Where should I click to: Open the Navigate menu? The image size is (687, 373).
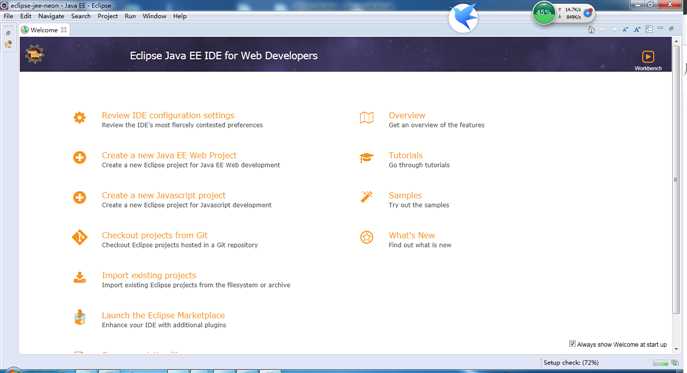51,16
